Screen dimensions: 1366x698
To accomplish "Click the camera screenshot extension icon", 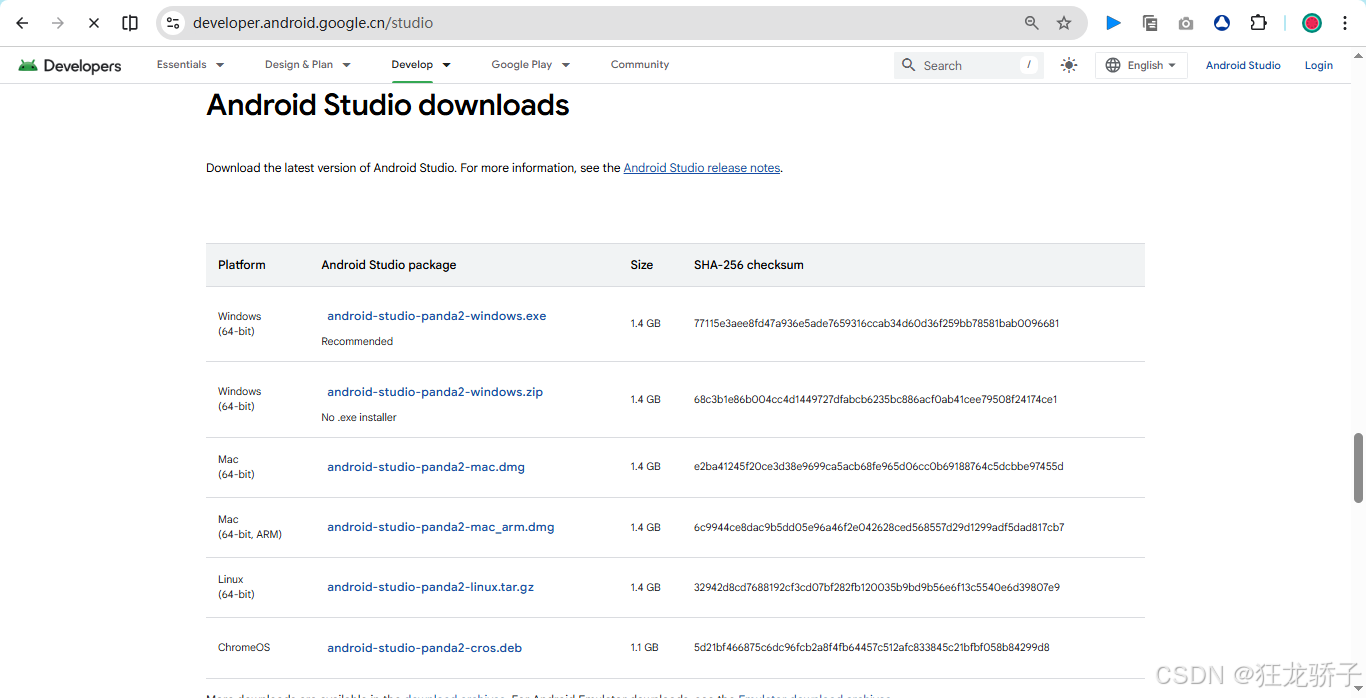I will click(1186, 23).
